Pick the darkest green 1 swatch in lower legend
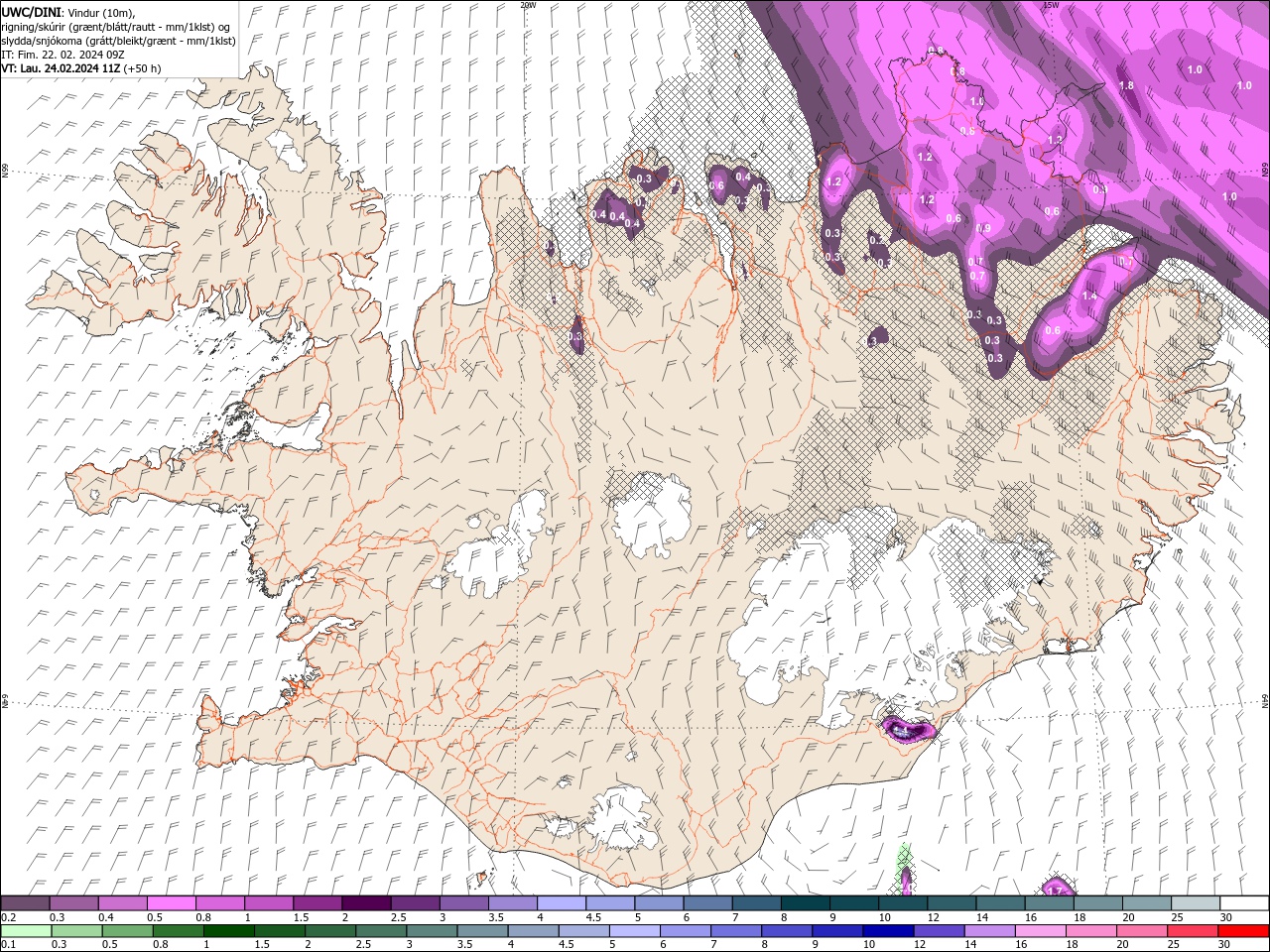 point(229,931)
